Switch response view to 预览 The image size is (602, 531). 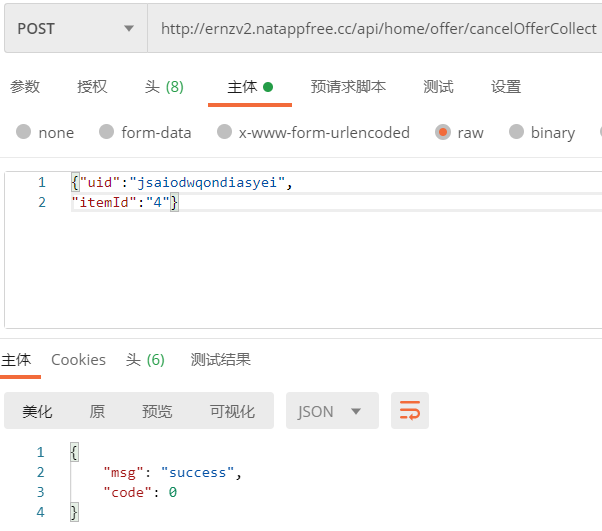click(157, 411)
